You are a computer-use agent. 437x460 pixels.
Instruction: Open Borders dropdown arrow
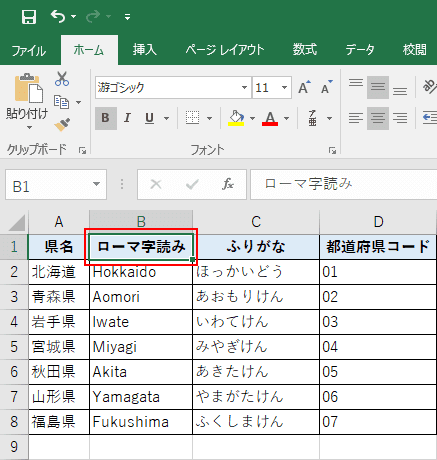pyautogui.click(x=209, y=118)
